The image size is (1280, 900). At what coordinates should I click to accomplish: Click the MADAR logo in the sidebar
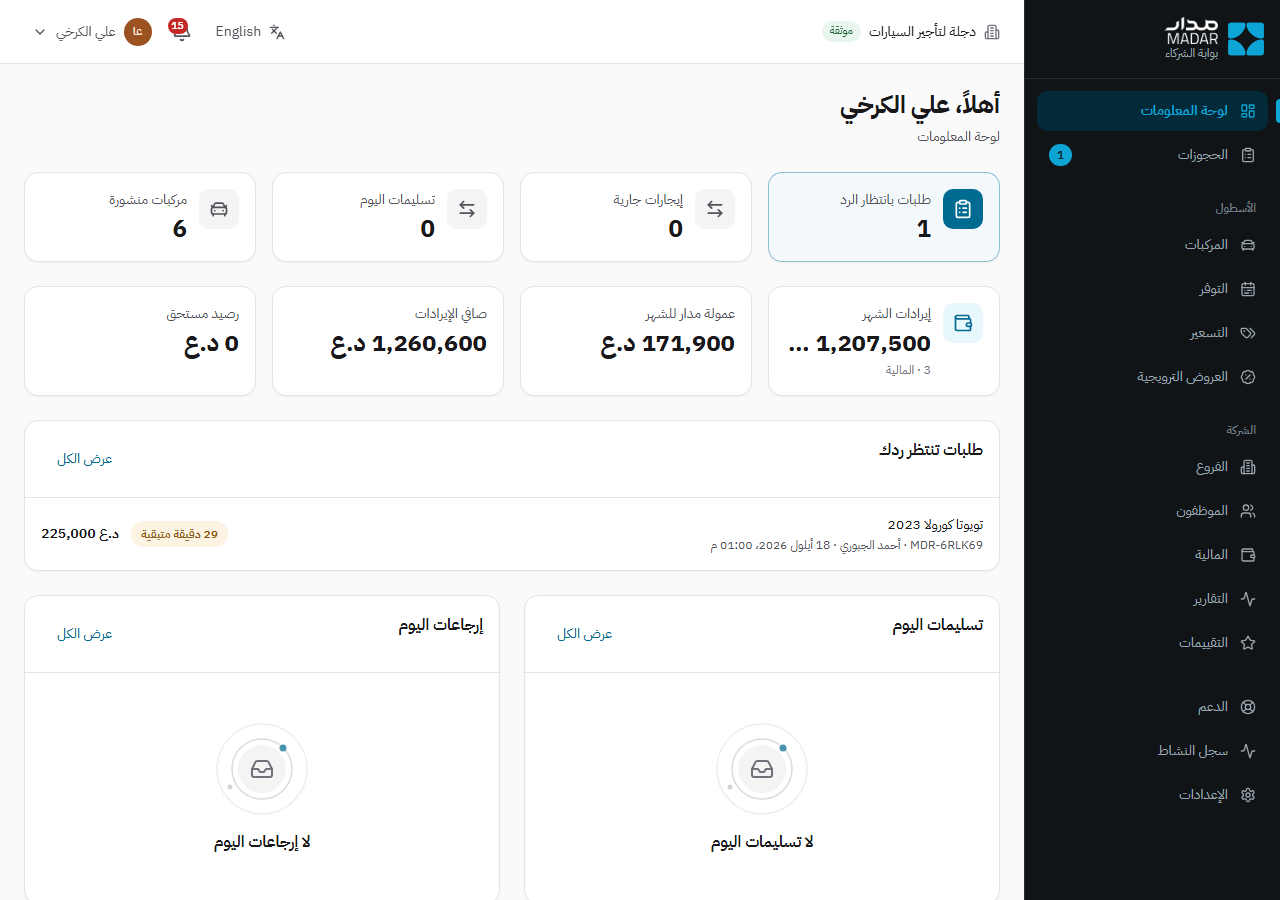point(1215,39)
